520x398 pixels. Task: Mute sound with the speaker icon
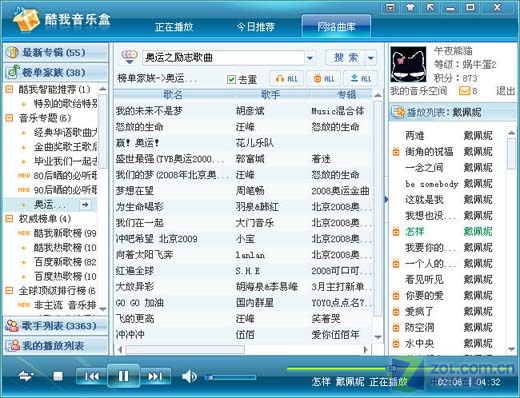(x=189, y=377)
